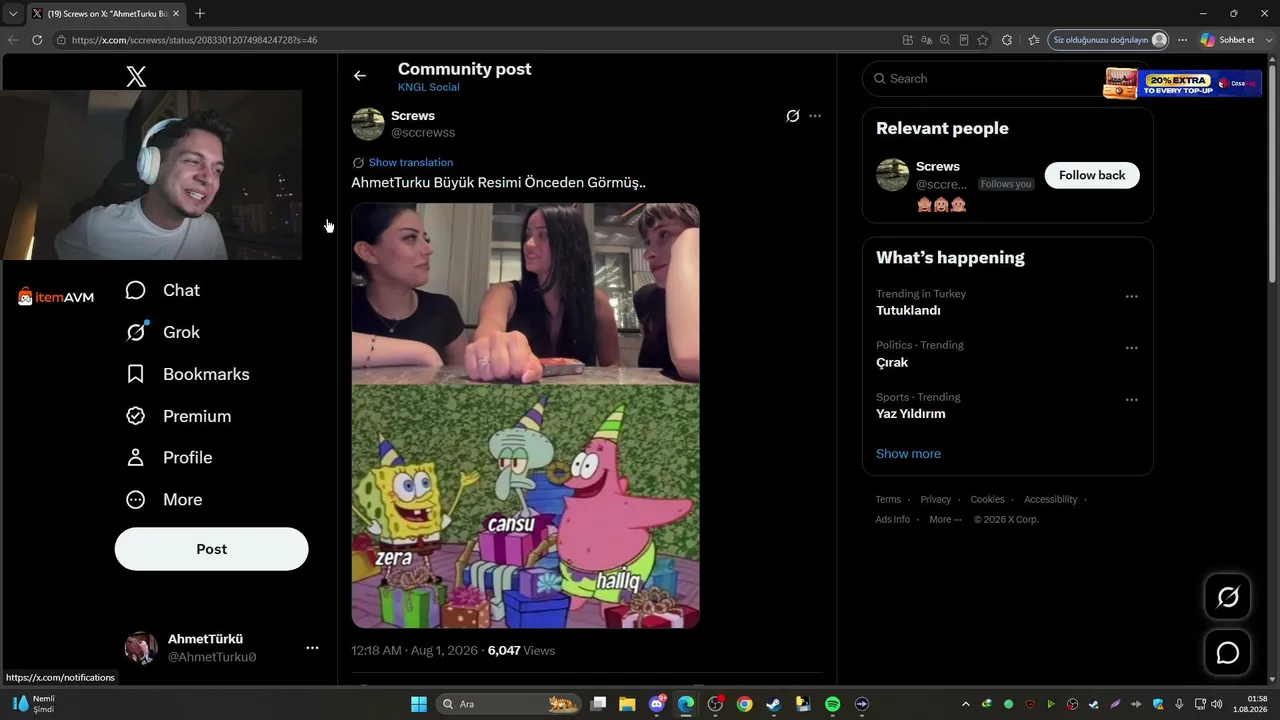1280x720 pixels.
Task: Open the Accessibility footer link
Action: coord(1051,499)
